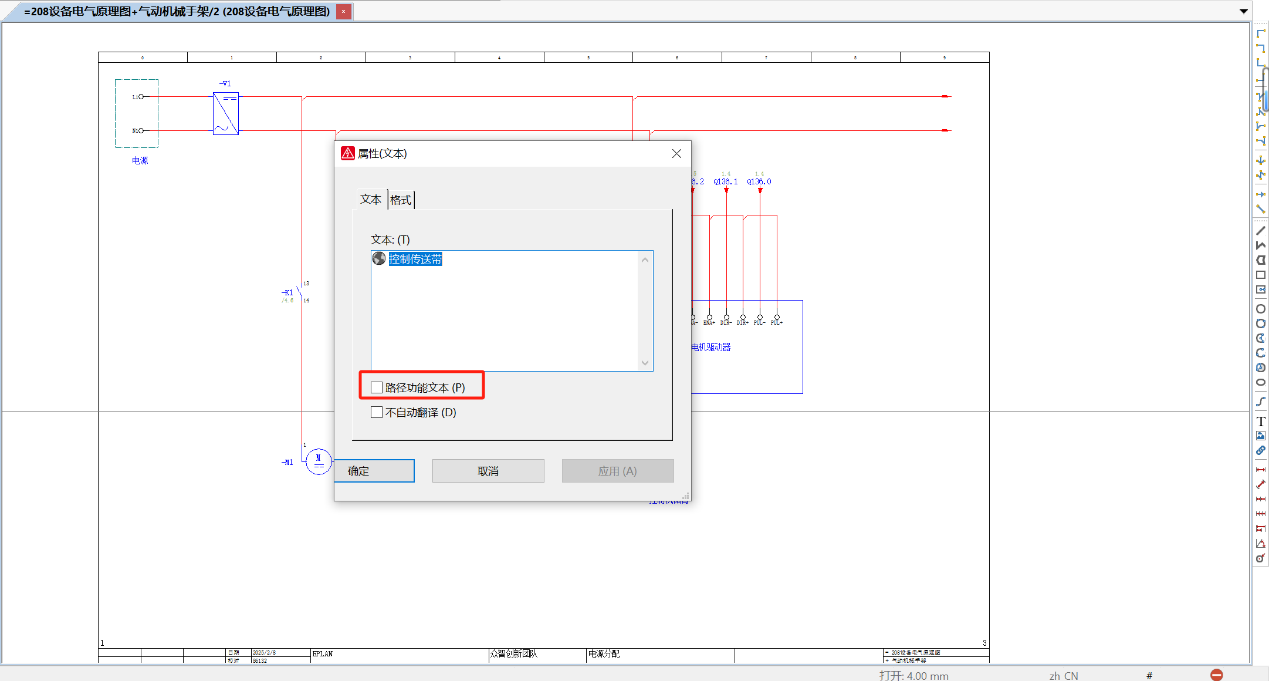Close the 208设备电气原理图 document tab

pos(343,12)
